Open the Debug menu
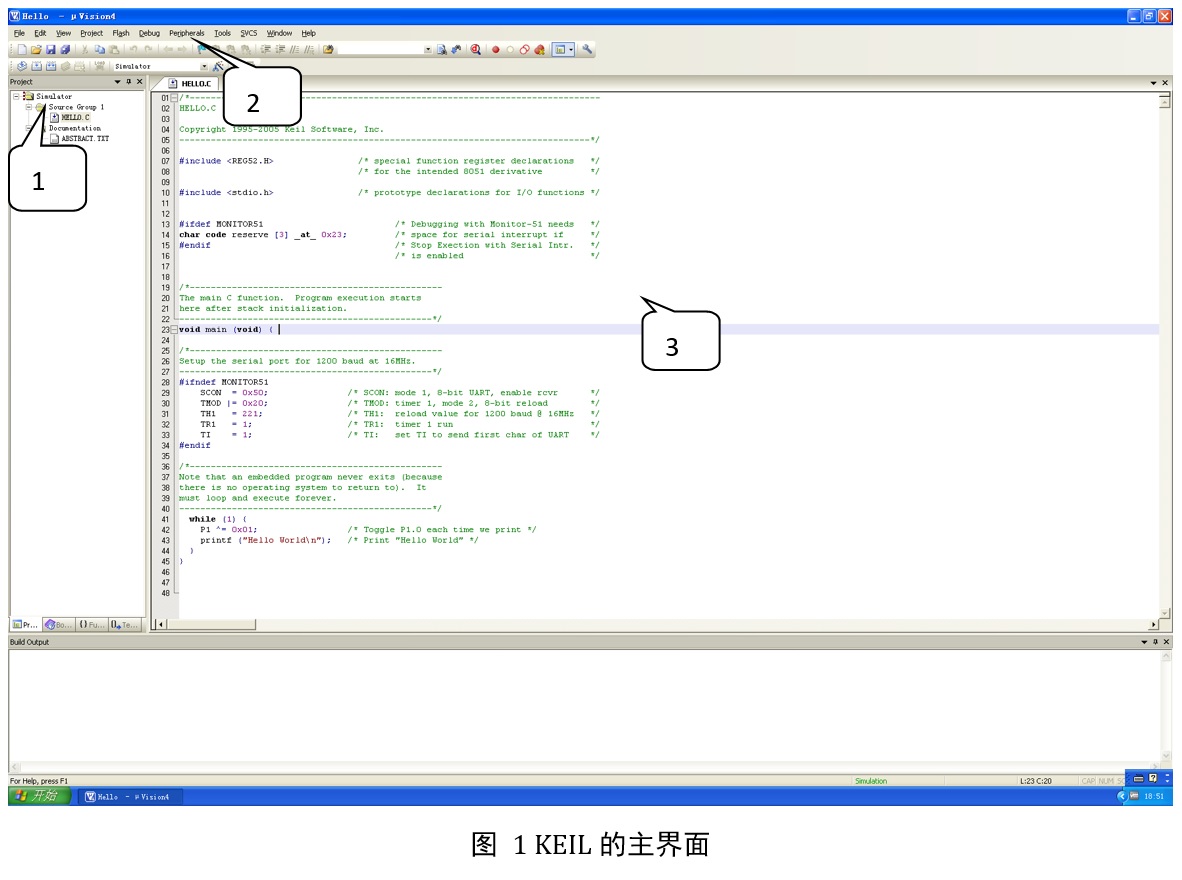The width and height of the screenshot is (1182, 880). (x=149, y=33)
